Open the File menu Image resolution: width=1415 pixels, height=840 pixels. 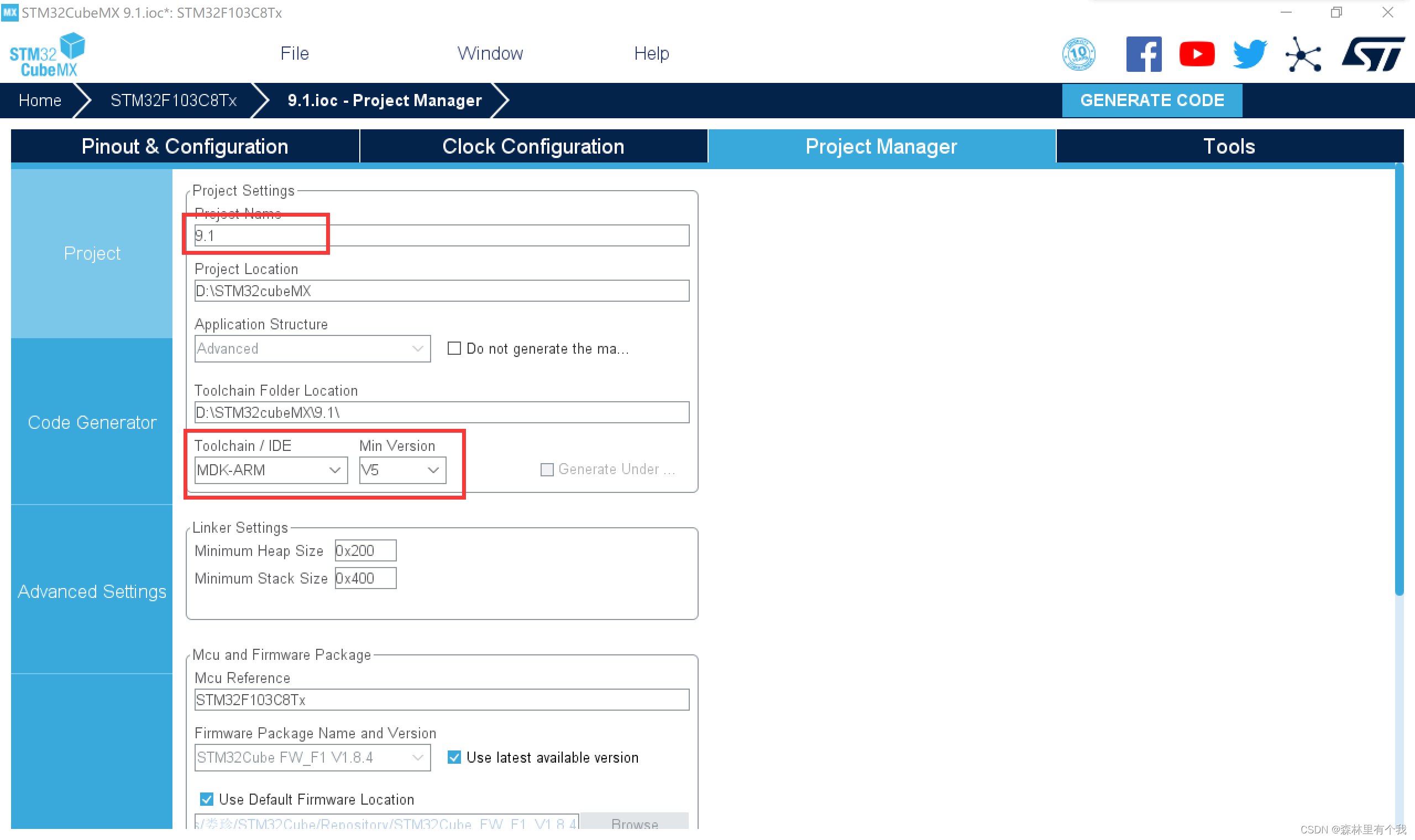[294, 53]
